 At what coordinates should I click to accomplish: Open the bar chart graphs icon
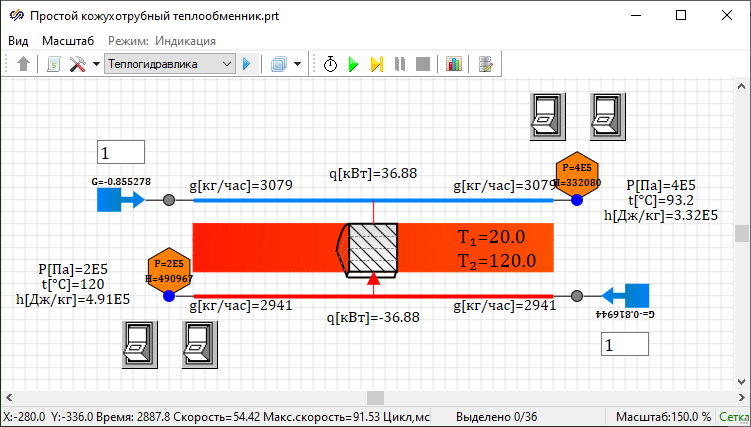click(454, 64)
